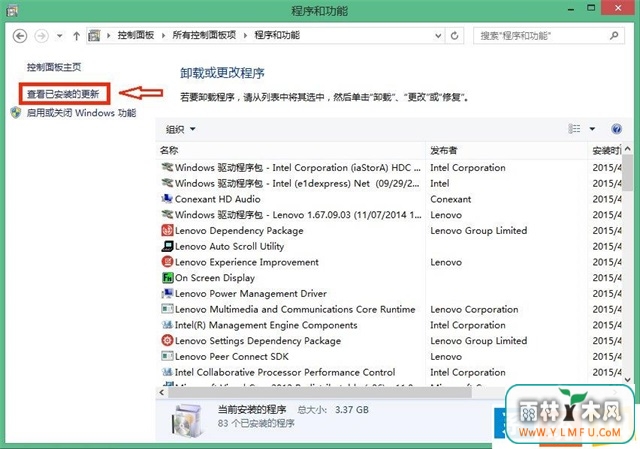The height and width of the screenshot is (449, 640).
Task: Sort by the install date column header
Action: [605, 151]
